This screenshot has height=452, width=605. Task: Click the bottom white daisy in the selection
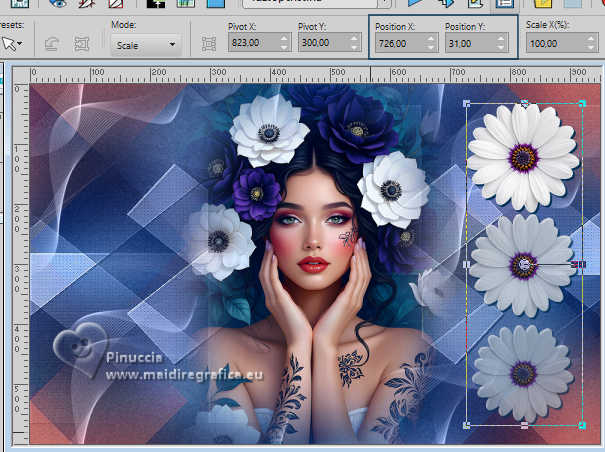click(523, 373)
